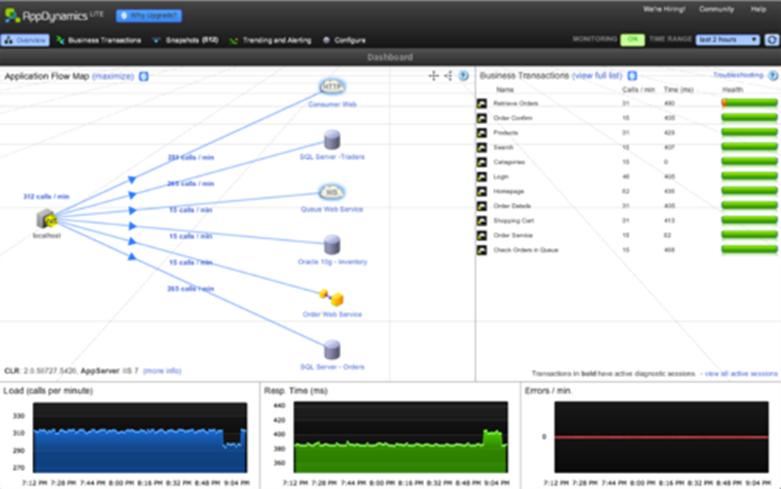Viewport: 781px width, 489px height.
Task: Click the flow map auto-layout icon
Action: click(x=448, y=76)
